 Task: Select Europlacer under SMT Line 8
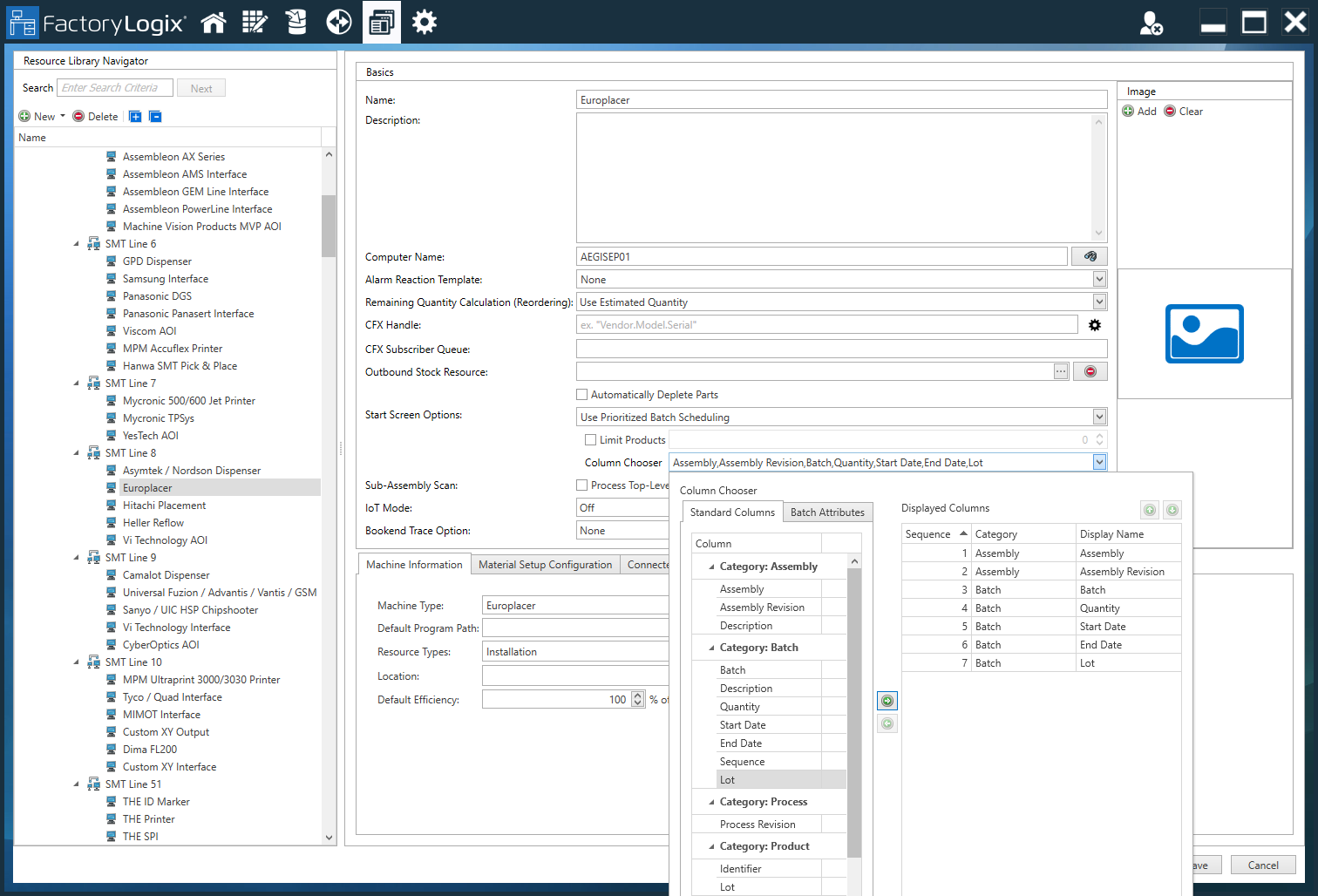[x=146, y=487]
